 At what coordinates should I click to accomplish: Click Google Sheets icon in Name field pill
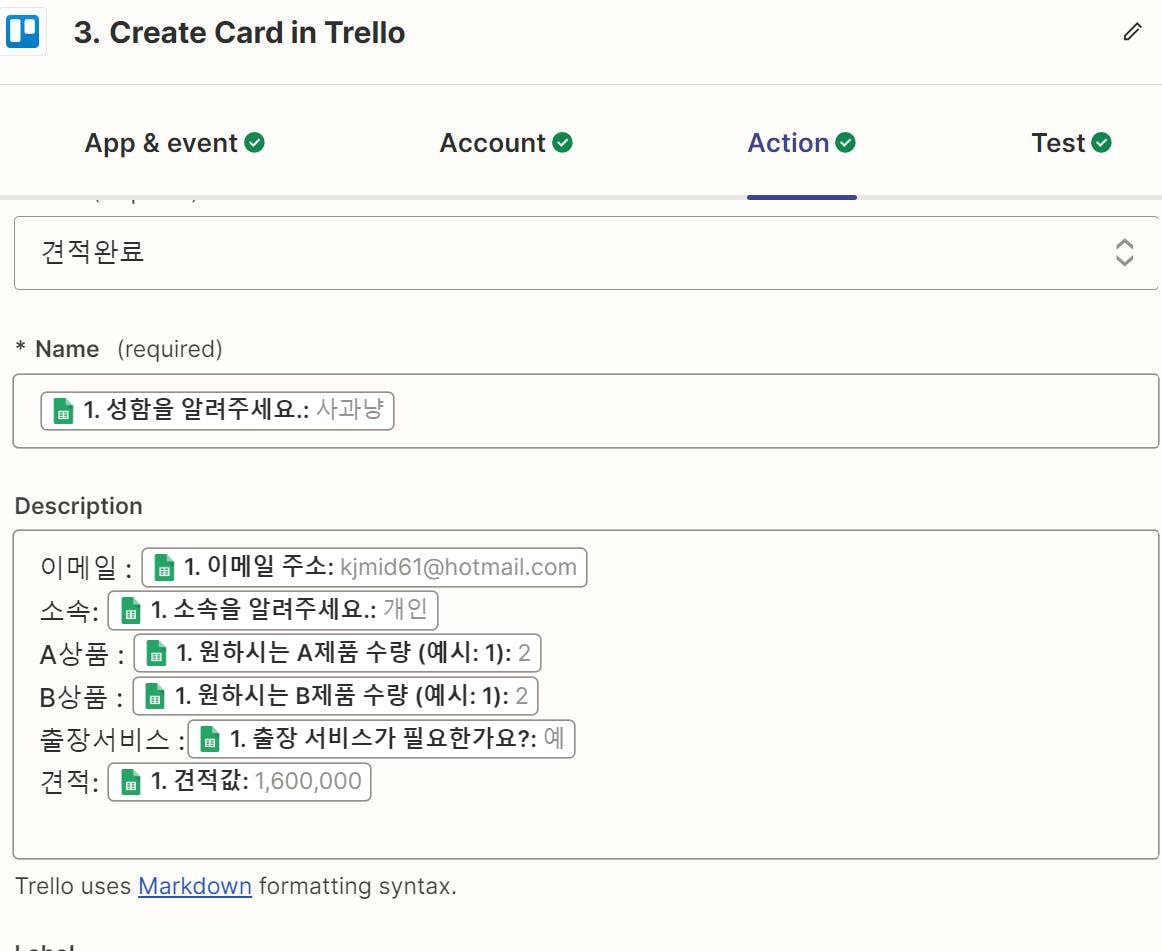[63, 411]
